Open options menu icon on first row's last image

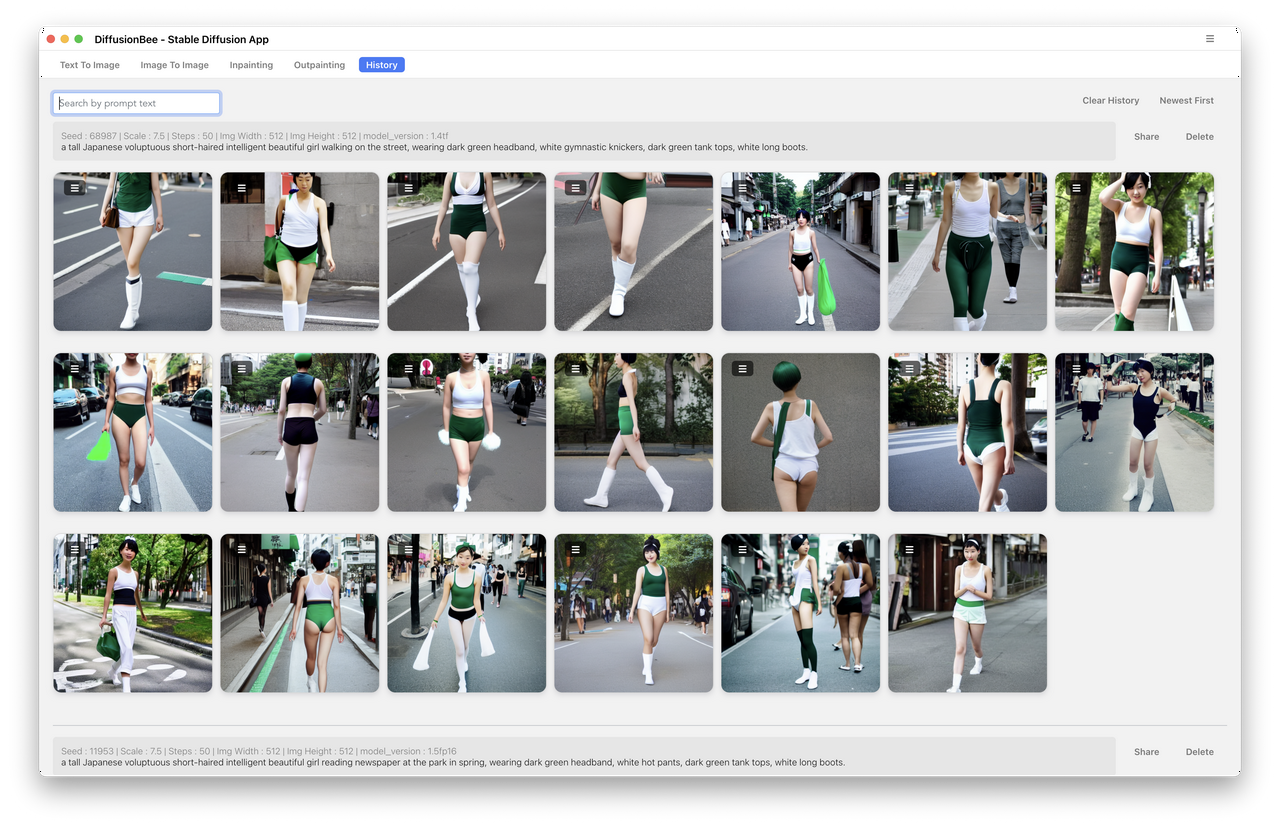(x=1077, y=187)
